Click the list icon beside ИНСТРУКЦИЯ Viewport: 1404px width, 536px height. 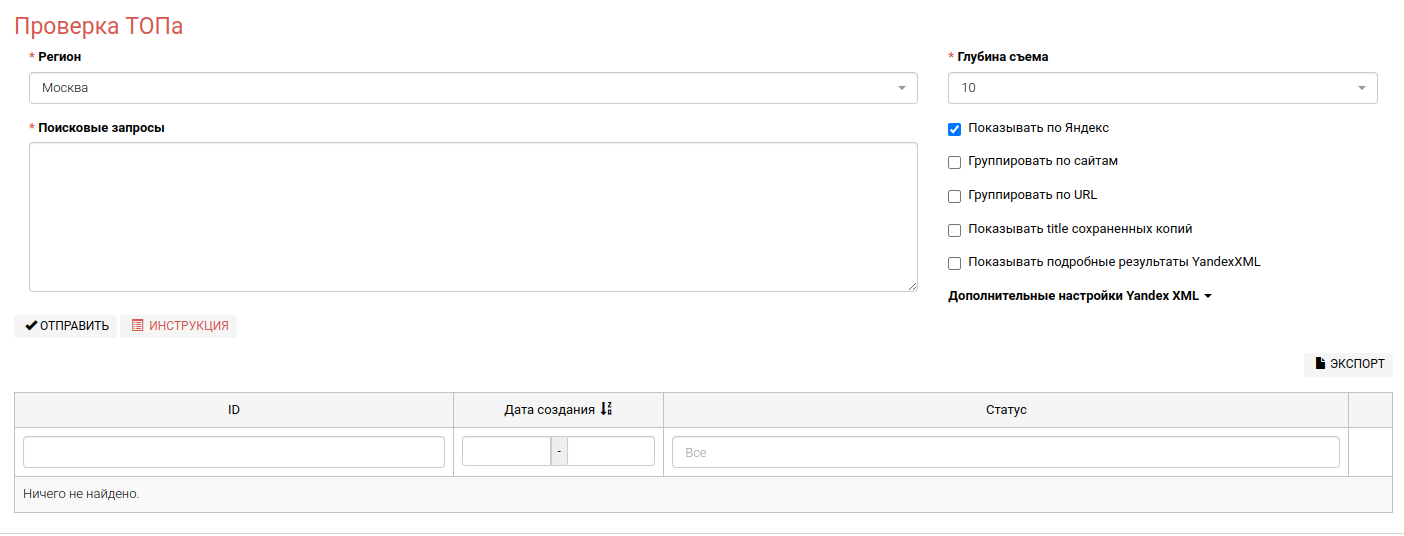point(137,326)
